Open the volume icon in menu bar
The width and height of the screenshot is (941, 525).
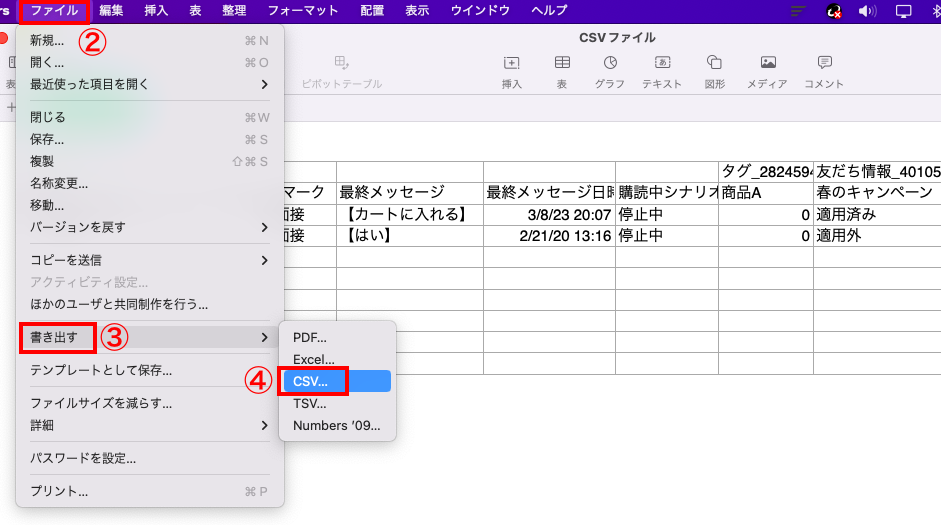867,11
